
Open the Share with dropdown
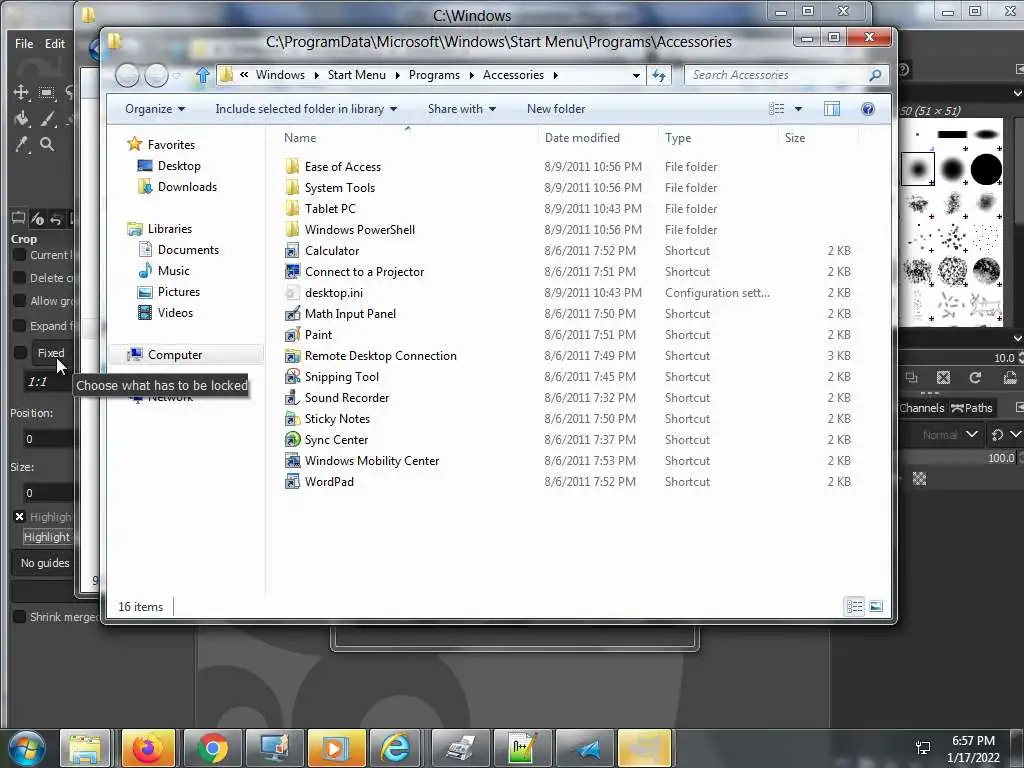(x=462, y=109)
